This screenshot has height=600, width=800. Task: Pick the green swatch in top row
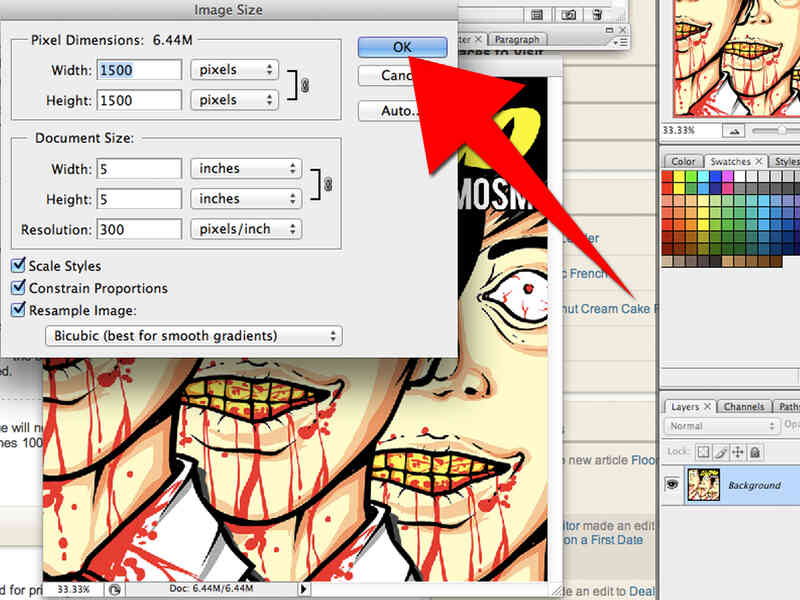pos(691,177)
